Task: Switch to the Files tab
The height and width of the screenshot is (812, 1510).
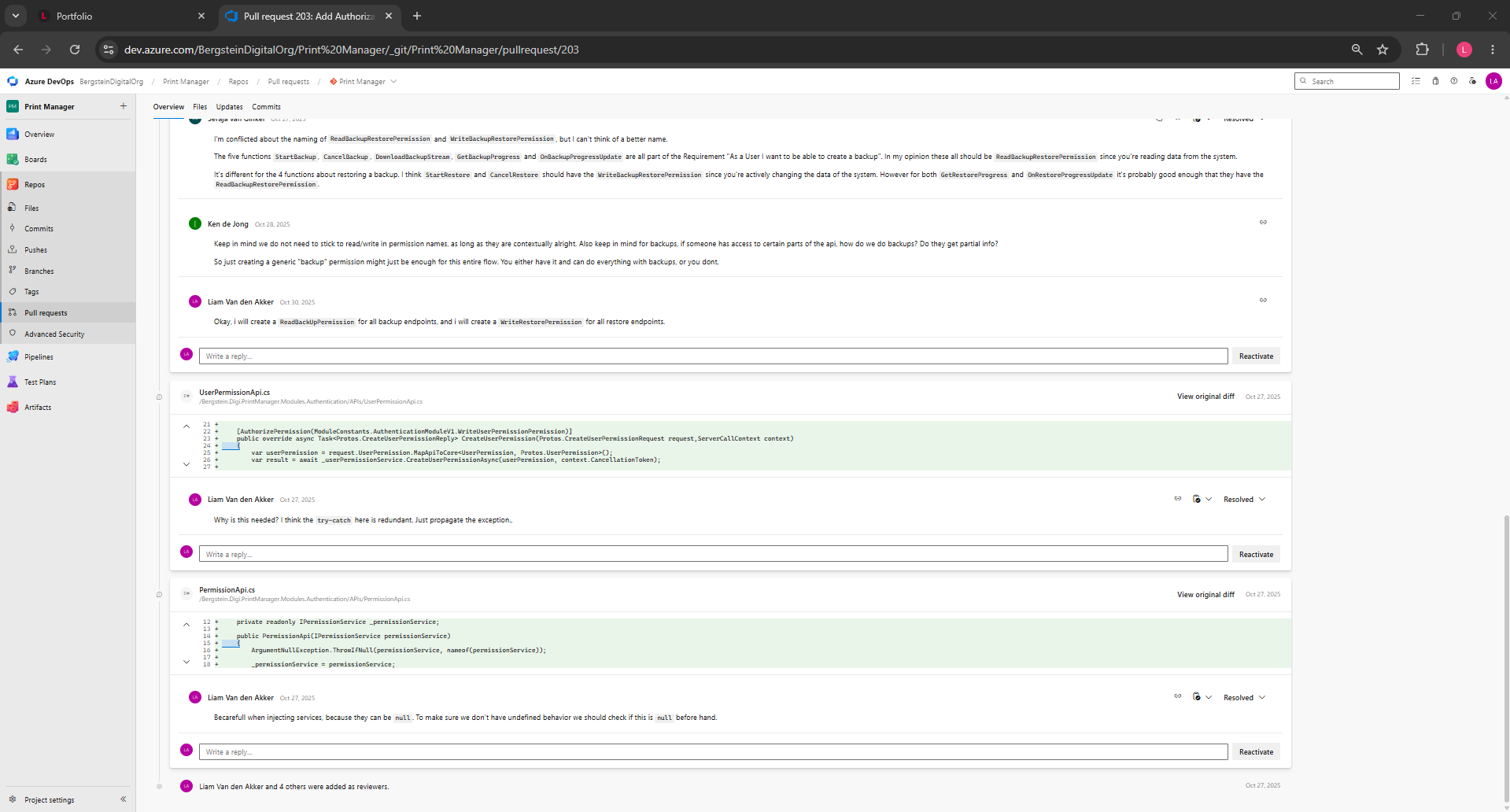Action: coord(200,107)
